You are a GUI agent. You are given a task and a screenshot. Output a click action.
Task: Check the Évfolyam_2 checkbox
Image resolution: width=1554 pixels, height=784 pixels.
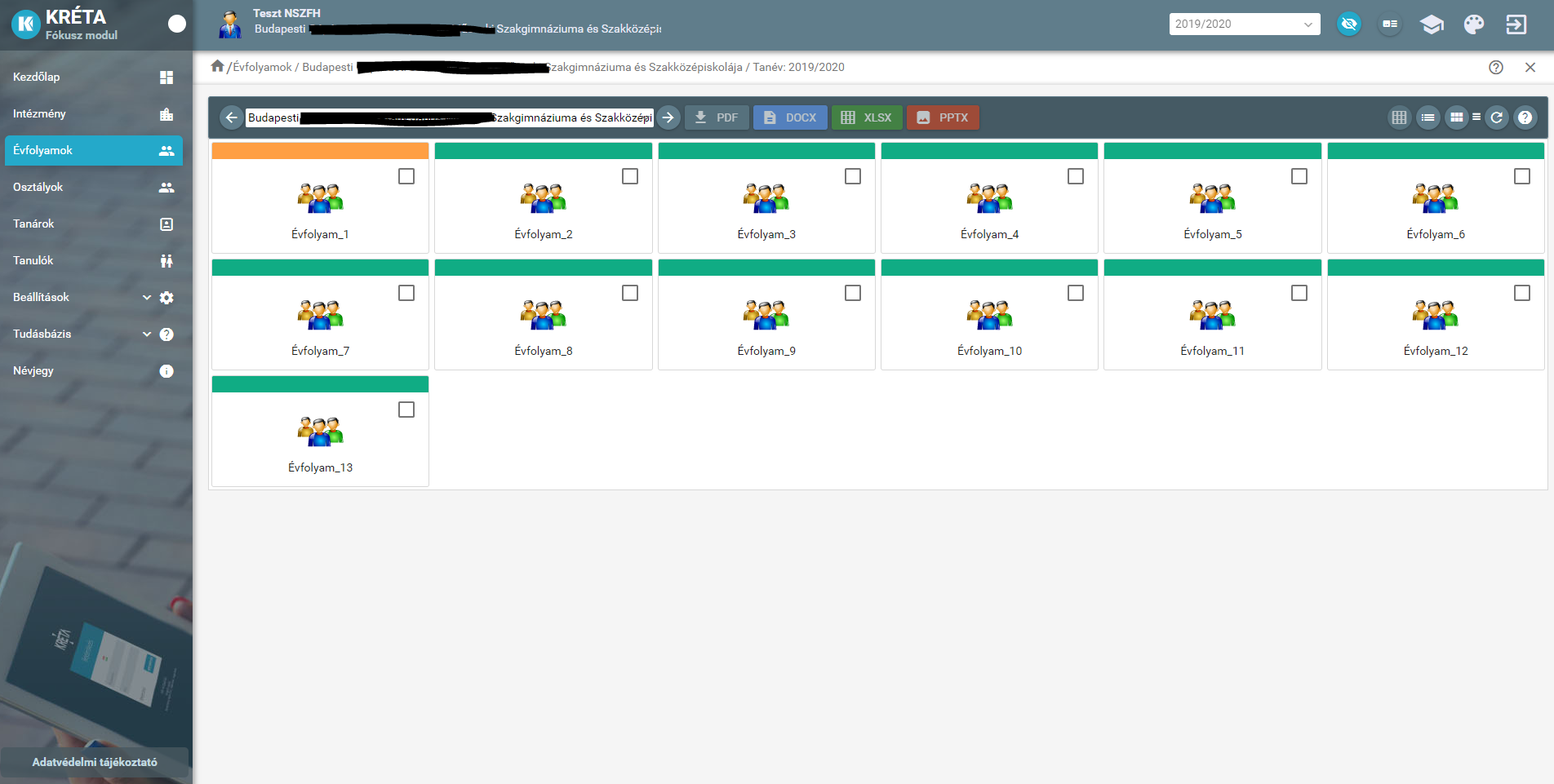point(630,176)
